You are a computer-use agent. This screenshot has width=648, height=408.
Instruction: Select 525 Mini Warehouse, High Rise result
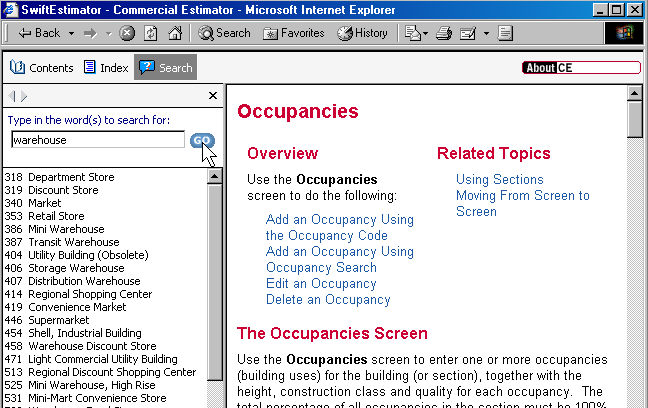pyautogui.click(x=80, y=385)
